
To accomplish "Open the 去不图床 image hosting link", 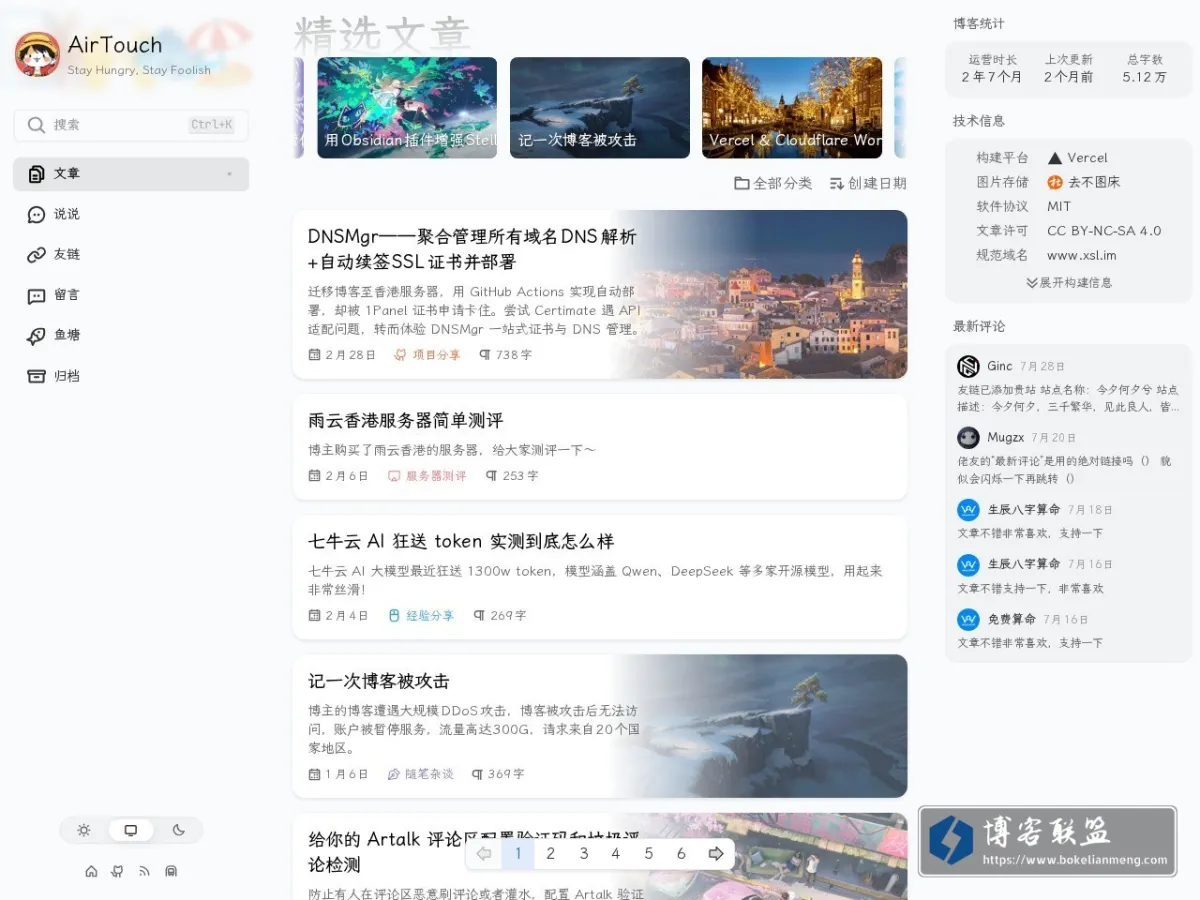I will 1084,182.
